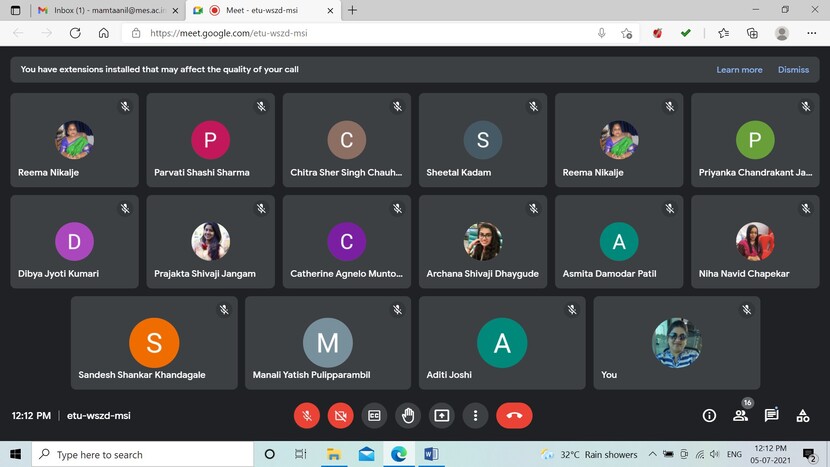This screenshot has width=830, height=467.
Task: Open the chat with everyone panel
Action: [x=772, y=415]
